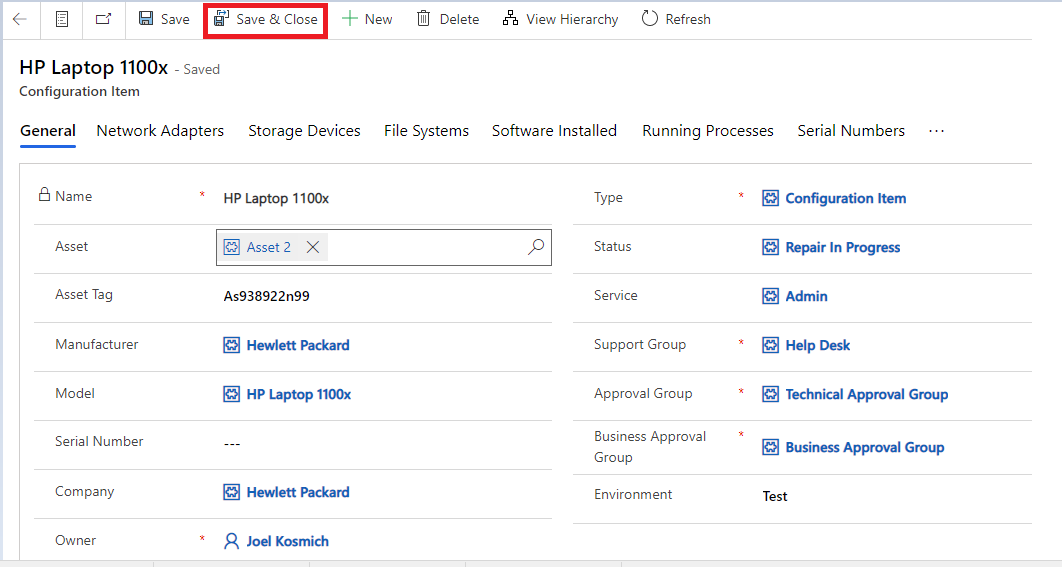Screen dimensions: 1062x567
Task: Open Configuration Item Type link
Action: (845, 198)
